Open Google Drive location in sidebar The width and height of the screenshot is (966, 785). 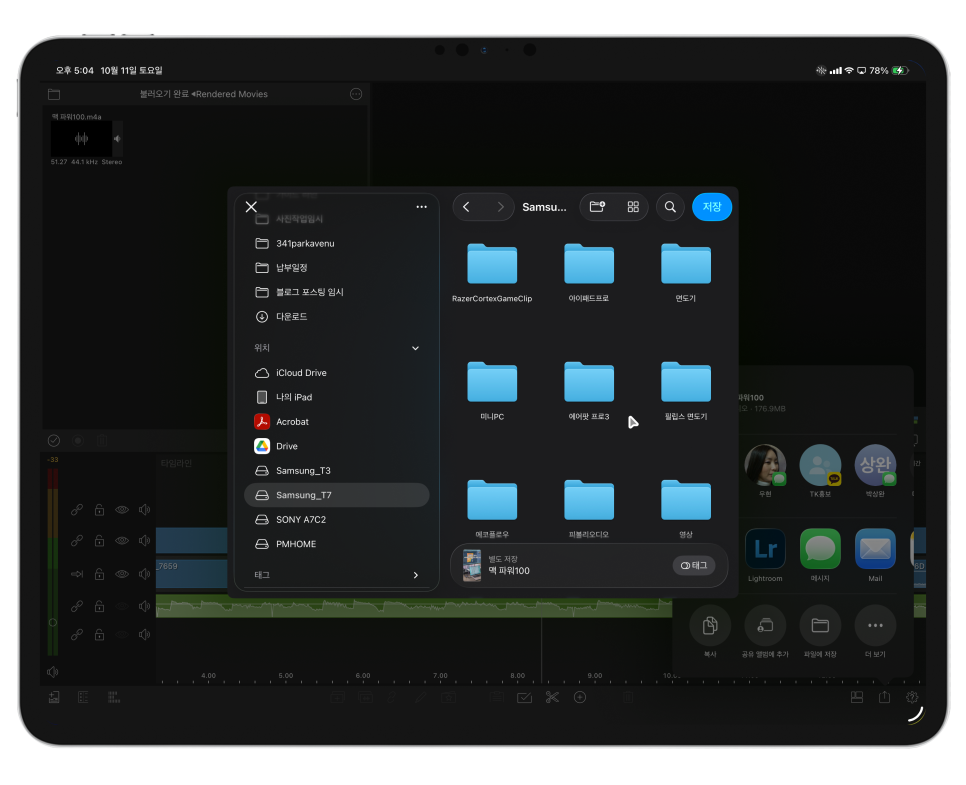click(x=336, y=446)
